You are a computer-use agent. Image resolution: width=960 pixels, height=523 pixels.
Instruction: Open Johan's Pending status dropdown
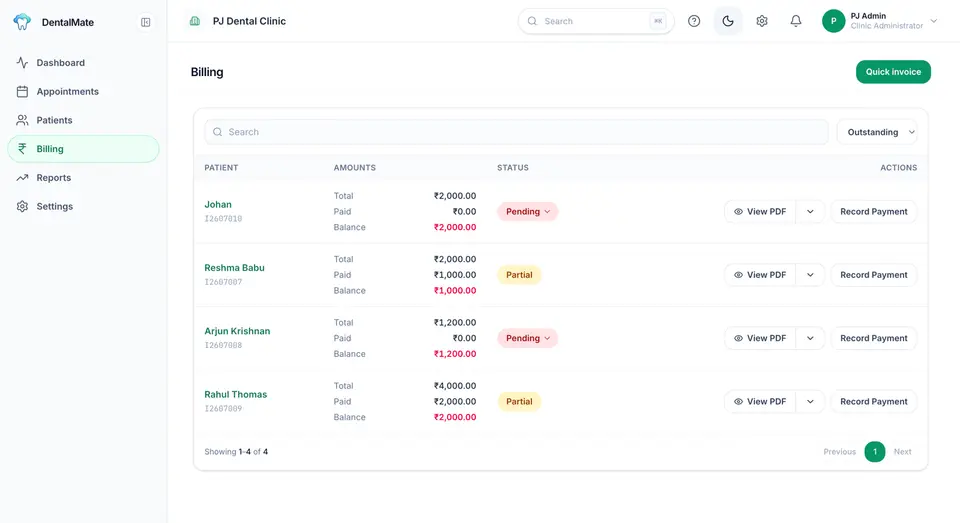(x=527, y=211)
